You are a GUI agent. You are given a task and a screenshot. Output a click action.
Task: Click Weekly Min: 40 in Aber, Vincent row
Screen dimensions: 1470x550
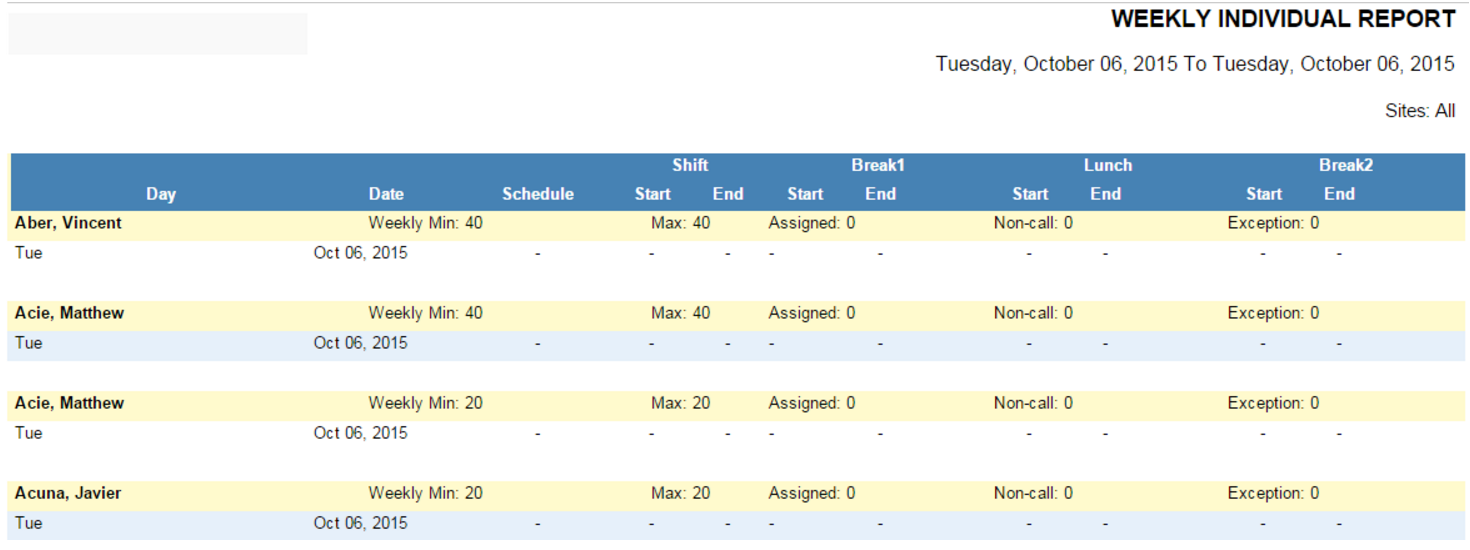pyautogui.click(x=425, y=223)
